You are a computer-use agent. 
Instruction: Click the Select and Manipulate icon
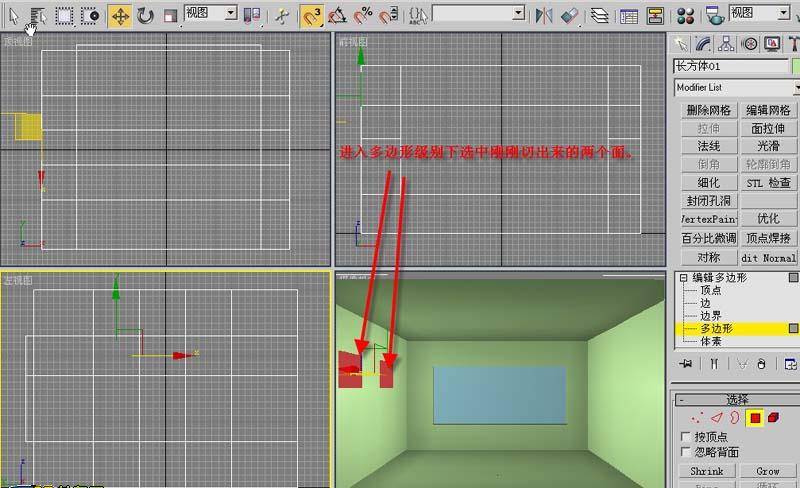click(282, 16)
